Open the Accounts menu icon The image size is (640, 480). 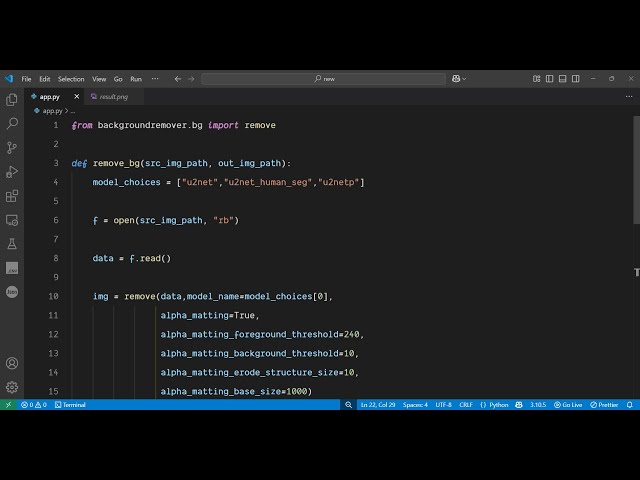pyautogui.click(x=12, y=363)
